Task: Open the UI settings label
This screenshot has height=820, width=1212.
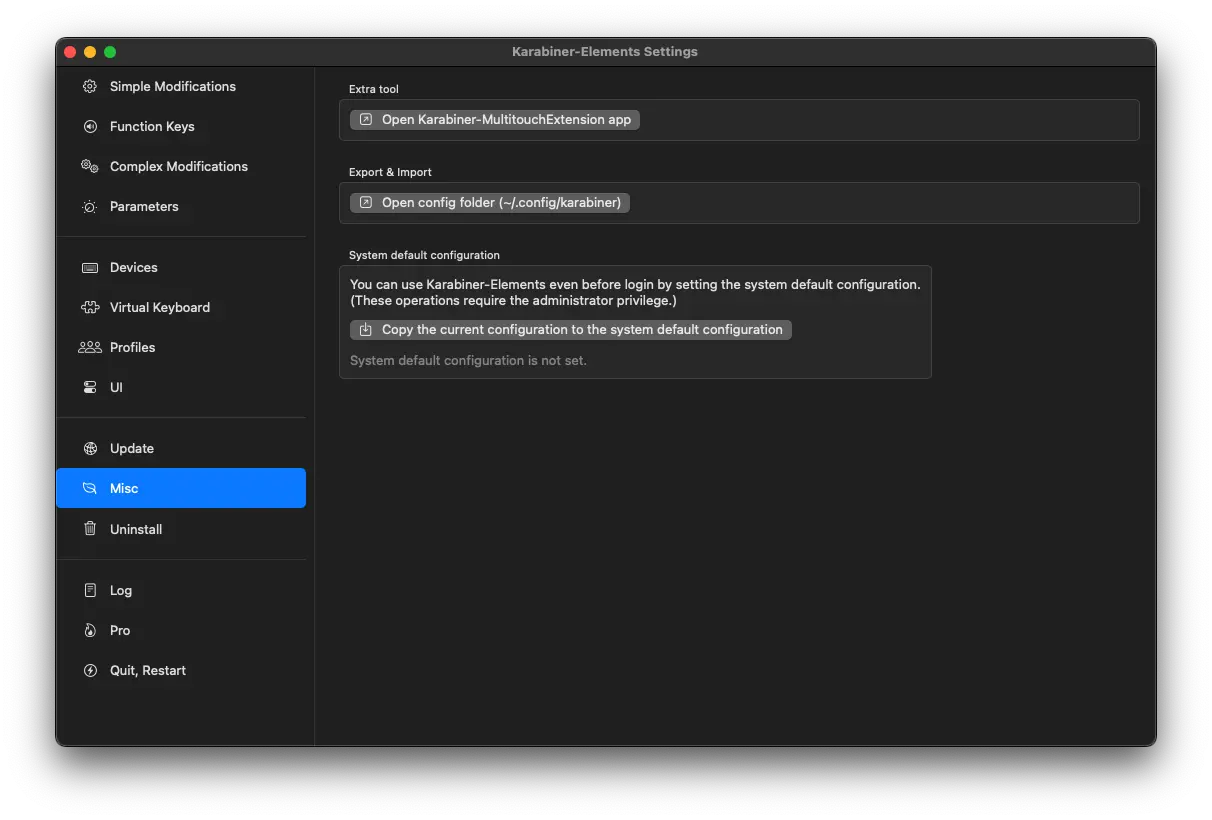Action: click(x=116, y=387)
